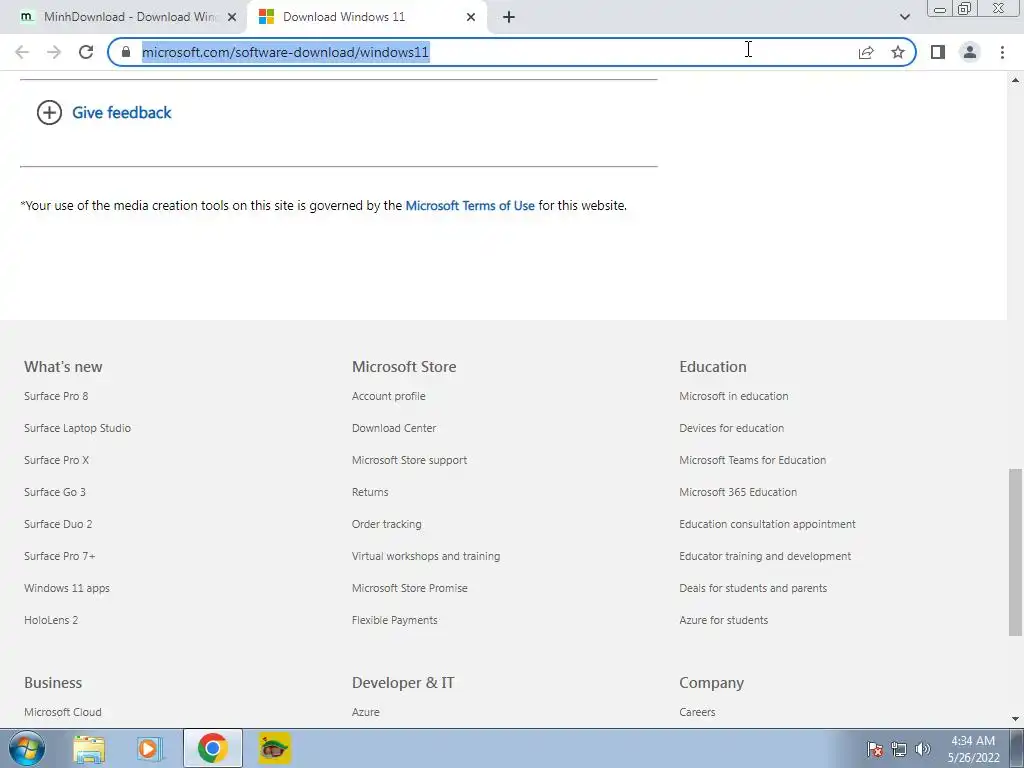Open network tray icon
This screenshot has width=1024, height=768.
pos(899,749)
